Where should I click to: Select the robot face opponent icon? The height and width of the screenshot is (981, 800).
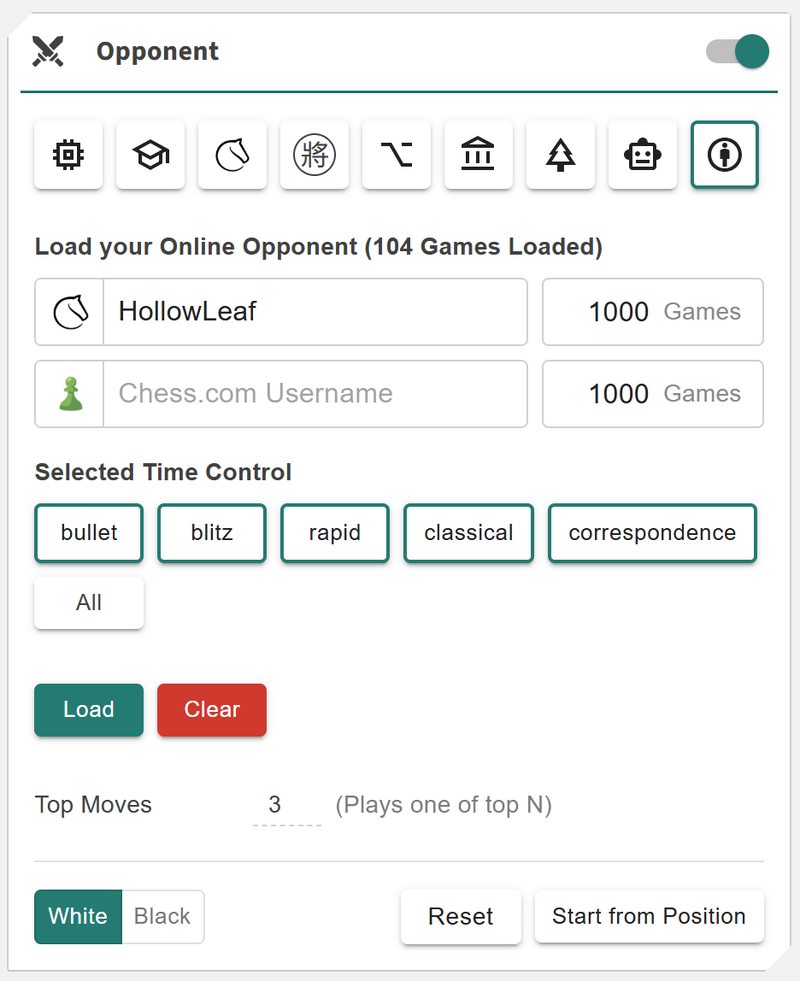pyautogui.click(x=642, y=155)
